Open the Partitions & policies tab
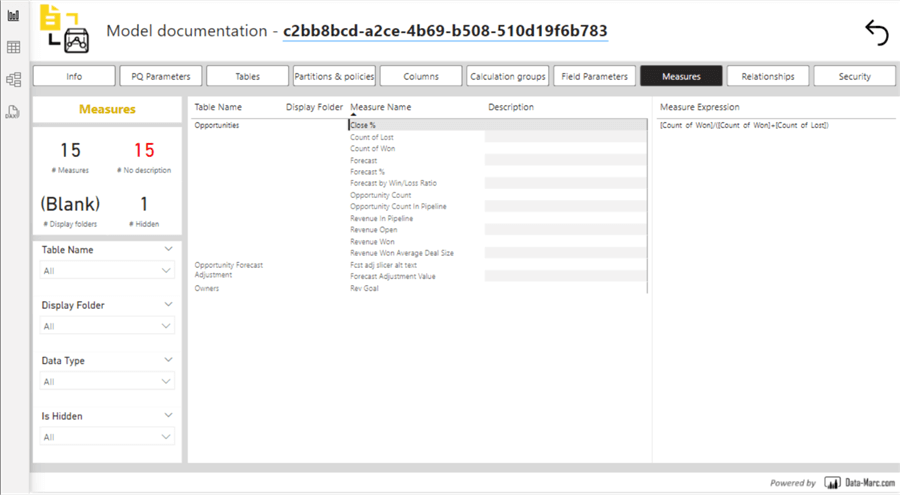This screenshot has height=495, width=900. (334, 76)
